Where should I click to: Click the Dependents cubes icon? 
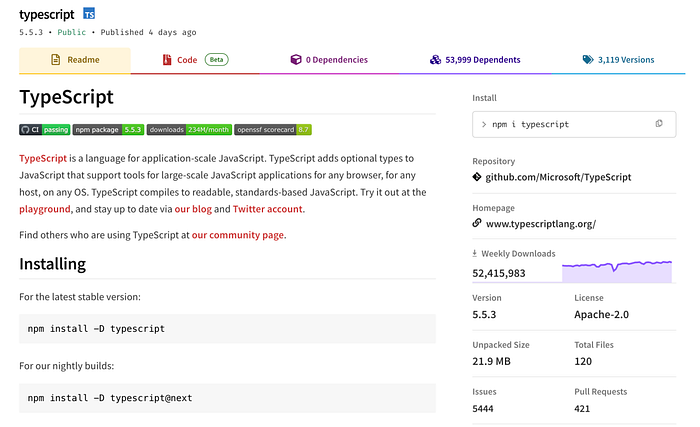point(435,59)
